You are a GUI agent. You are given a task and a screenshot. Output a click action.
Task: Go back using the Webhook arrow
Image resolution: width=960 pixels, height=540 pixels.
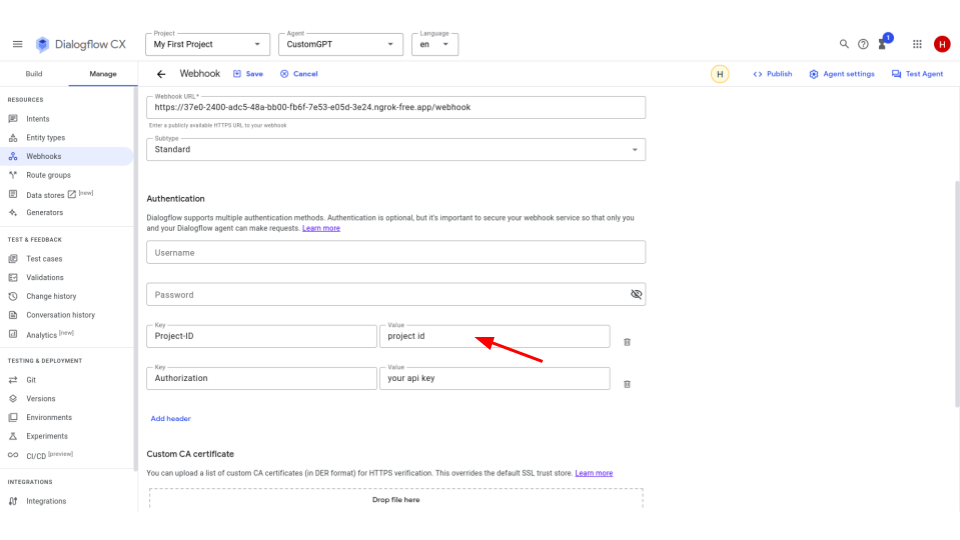pyautogui.click(x=161, y=74)
